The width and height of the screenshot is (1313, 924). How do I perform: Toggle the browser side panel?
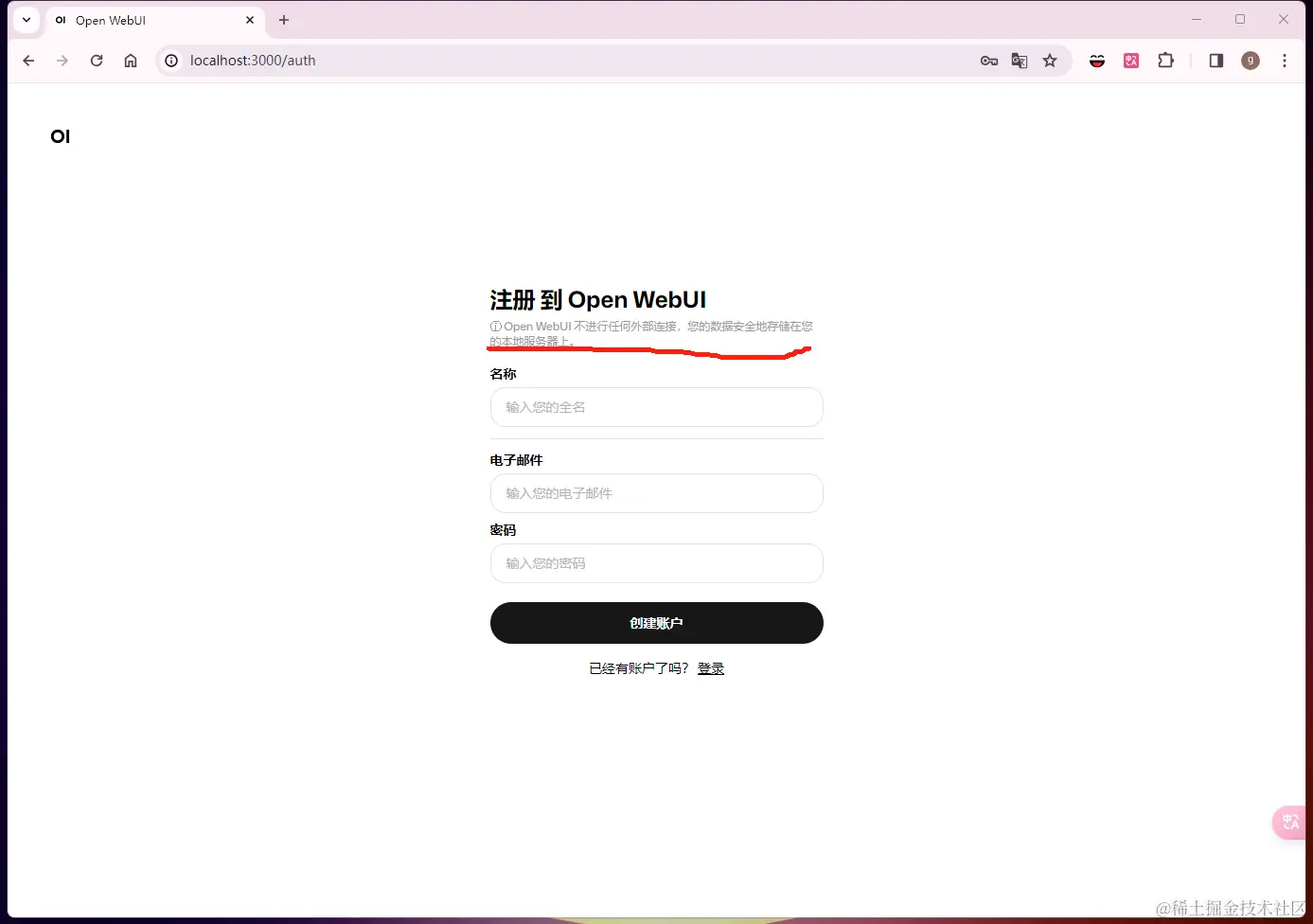click(1216, 61)
